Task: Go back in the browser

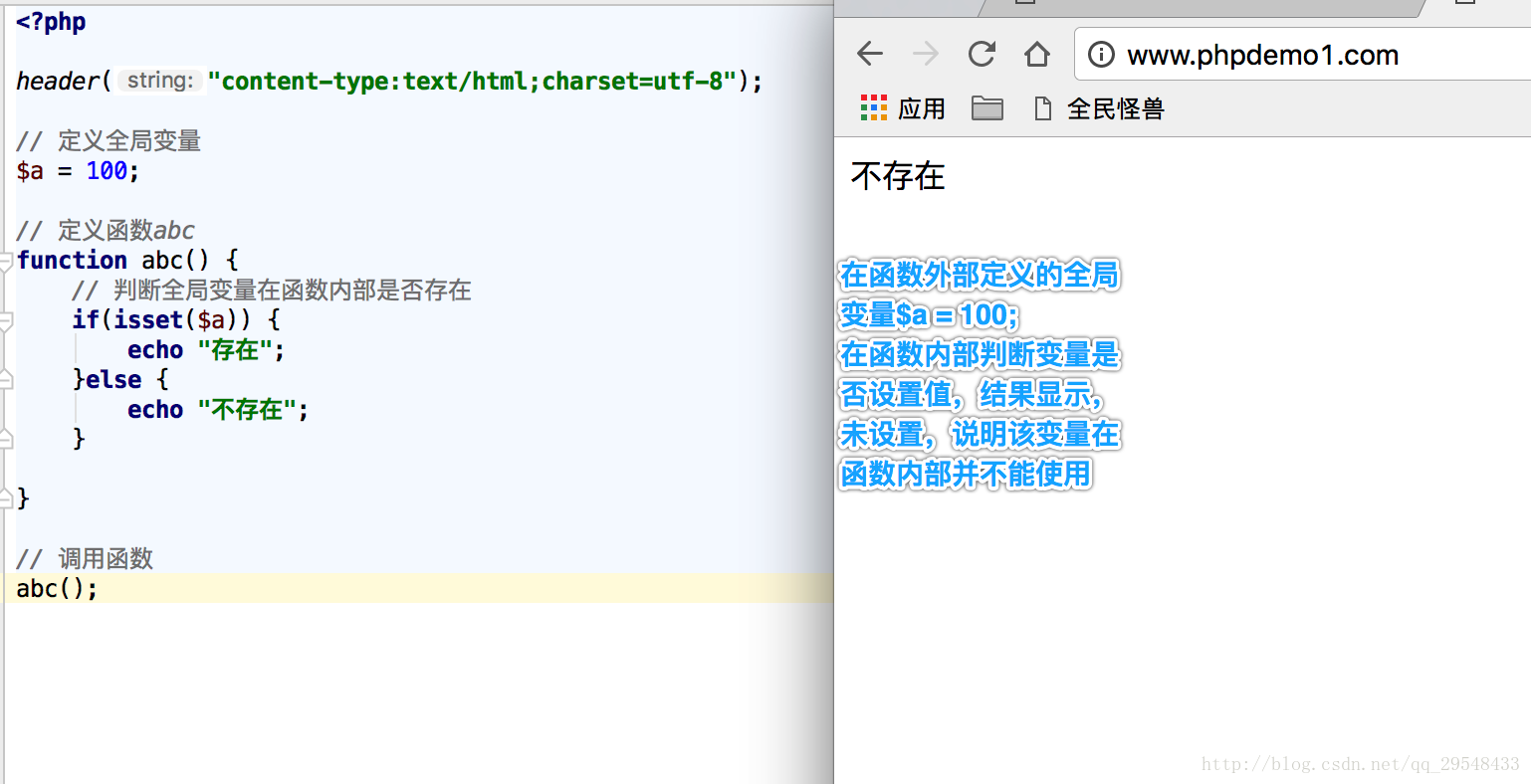Action: tap(870, 54)
